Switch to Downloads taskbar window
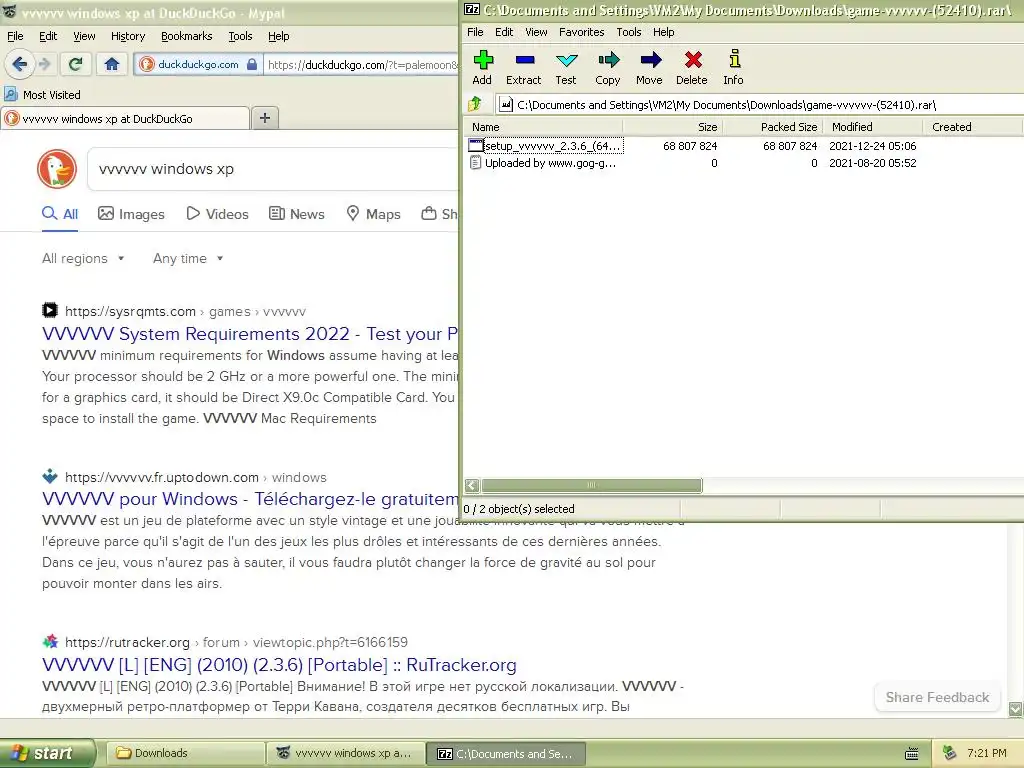The width and height of the screenshot is (1024, 768). click(x=185, y=754)
